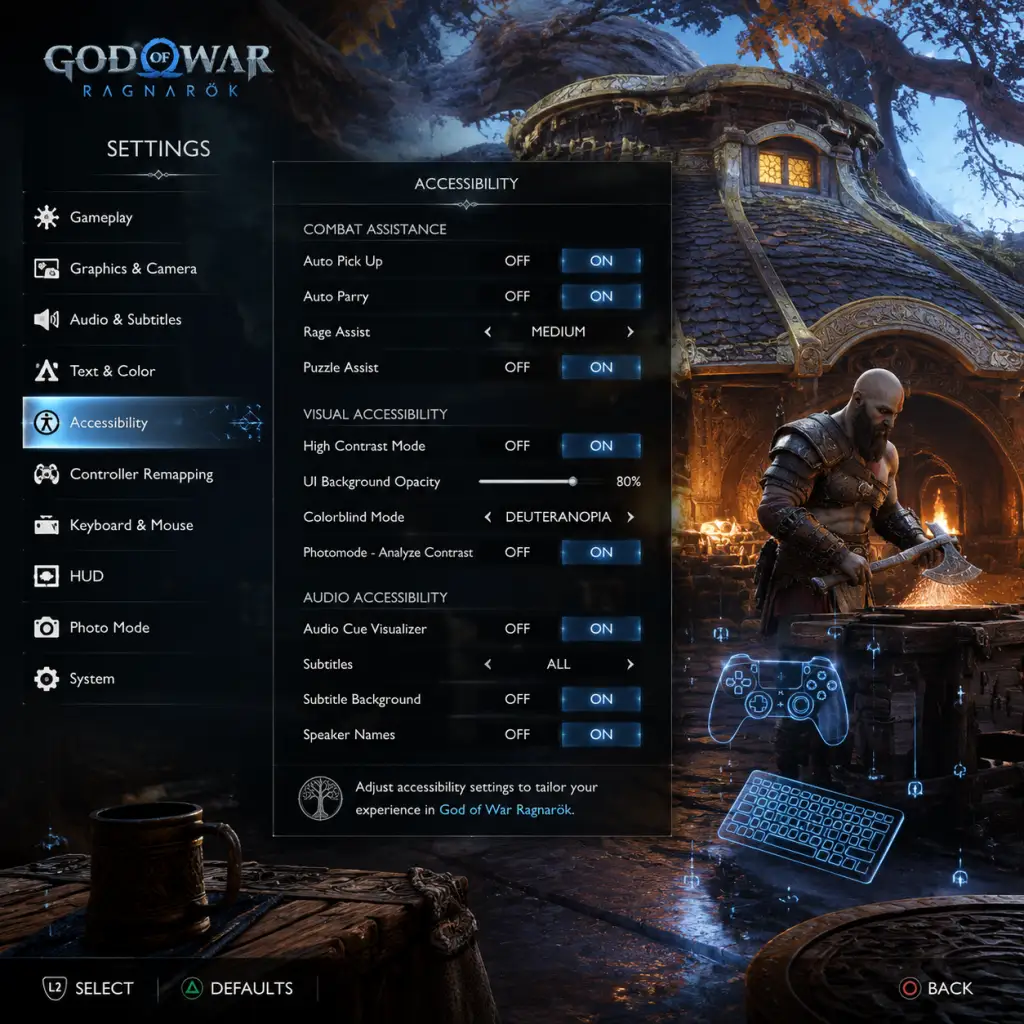
Task: Click the L2 button prompt icon
Action: tap(55, 988)
